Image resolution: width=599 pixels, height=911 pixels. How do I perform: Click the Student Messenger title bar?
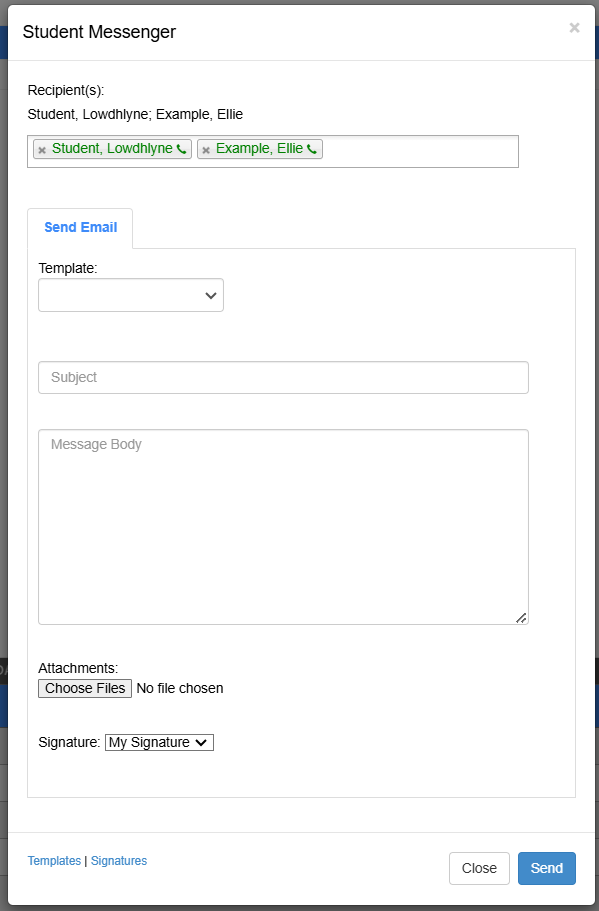(98, 32)
